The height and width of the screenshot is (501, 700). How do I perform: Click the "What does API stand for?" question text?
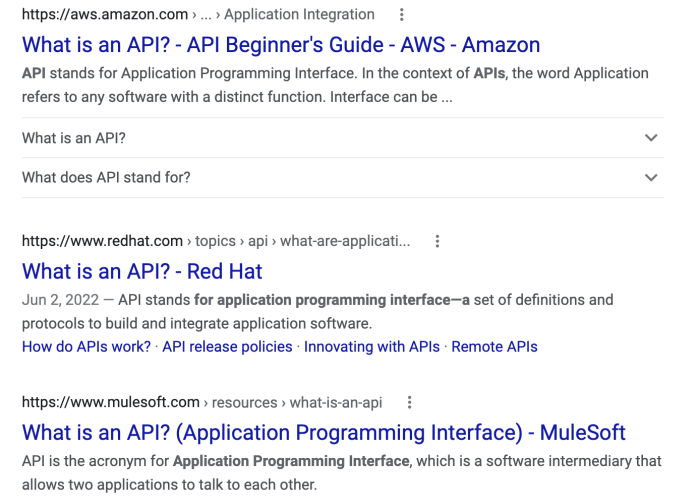pyautogui.click(x=106, y=178)
